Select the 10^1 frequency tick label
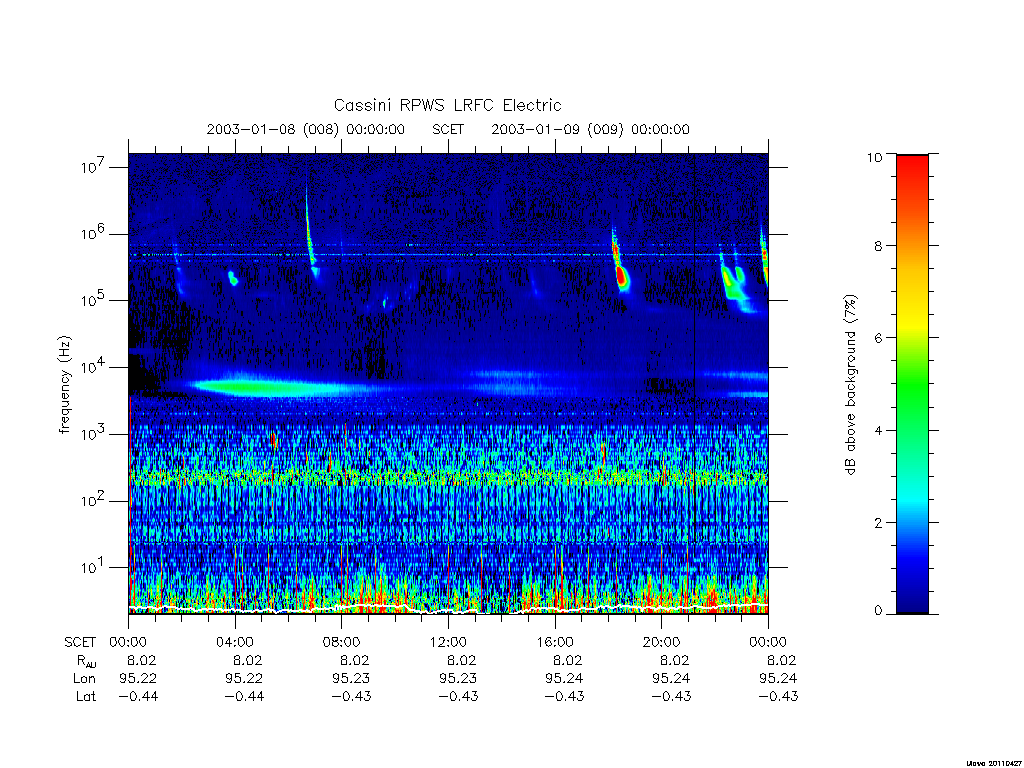The height and width of the screenshot is (768, 1024). click(91, 568)
